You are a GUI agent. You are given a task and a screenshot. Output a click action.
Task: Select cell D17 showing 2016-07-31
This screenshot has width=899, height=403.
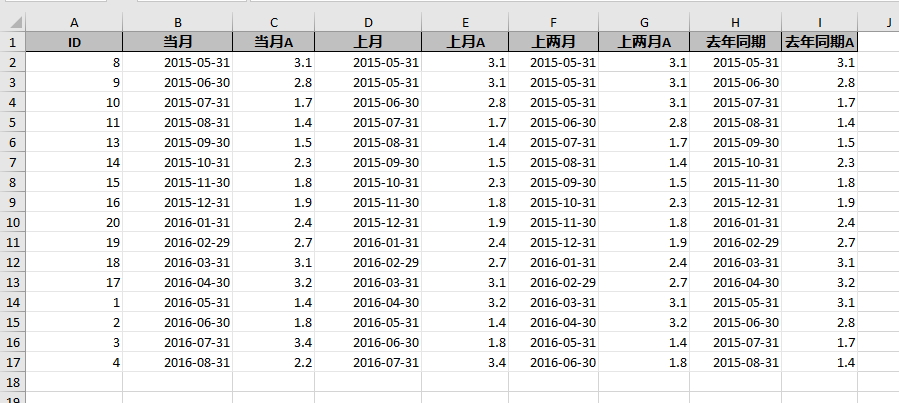click(x=368, y=362)
